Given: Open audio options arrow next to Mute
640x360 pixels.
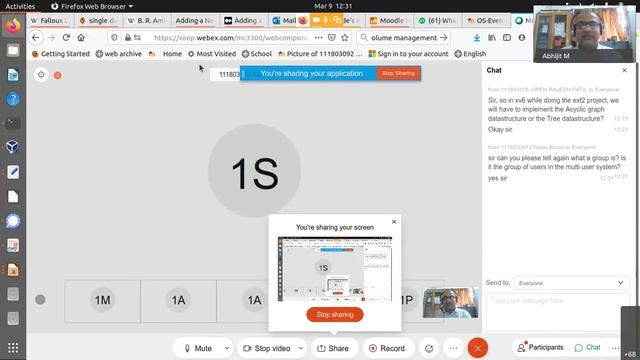Looking at the screenshot, I should click(x=227, y=348).
